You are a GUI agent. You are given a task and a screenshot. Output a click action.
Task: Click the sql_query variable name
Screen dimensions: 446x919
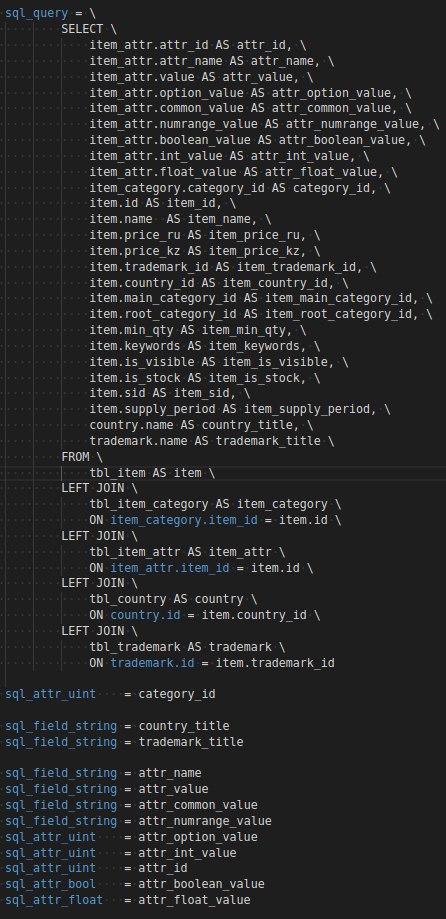36,13
